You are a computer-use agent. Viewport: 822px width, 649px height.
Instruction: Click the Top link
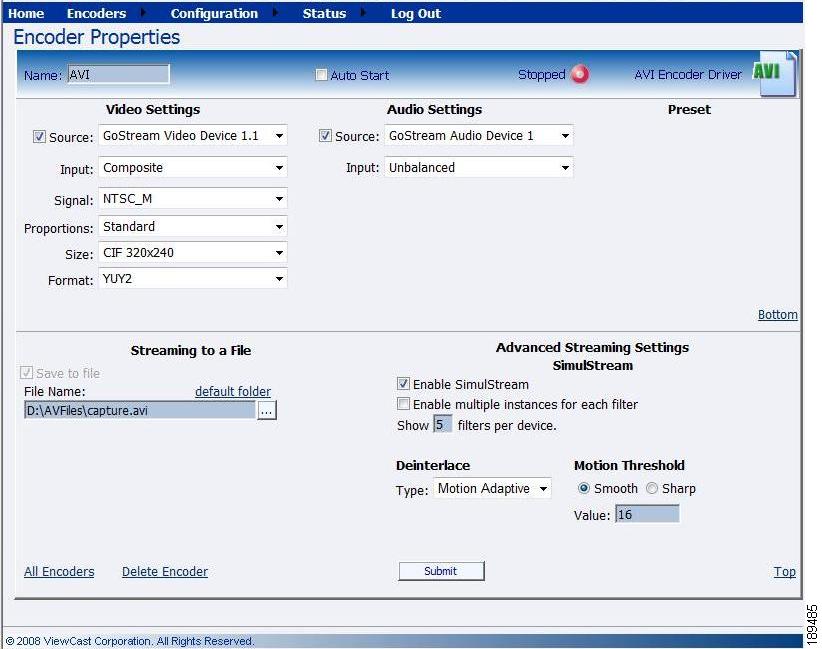click(x=785, y=571)
